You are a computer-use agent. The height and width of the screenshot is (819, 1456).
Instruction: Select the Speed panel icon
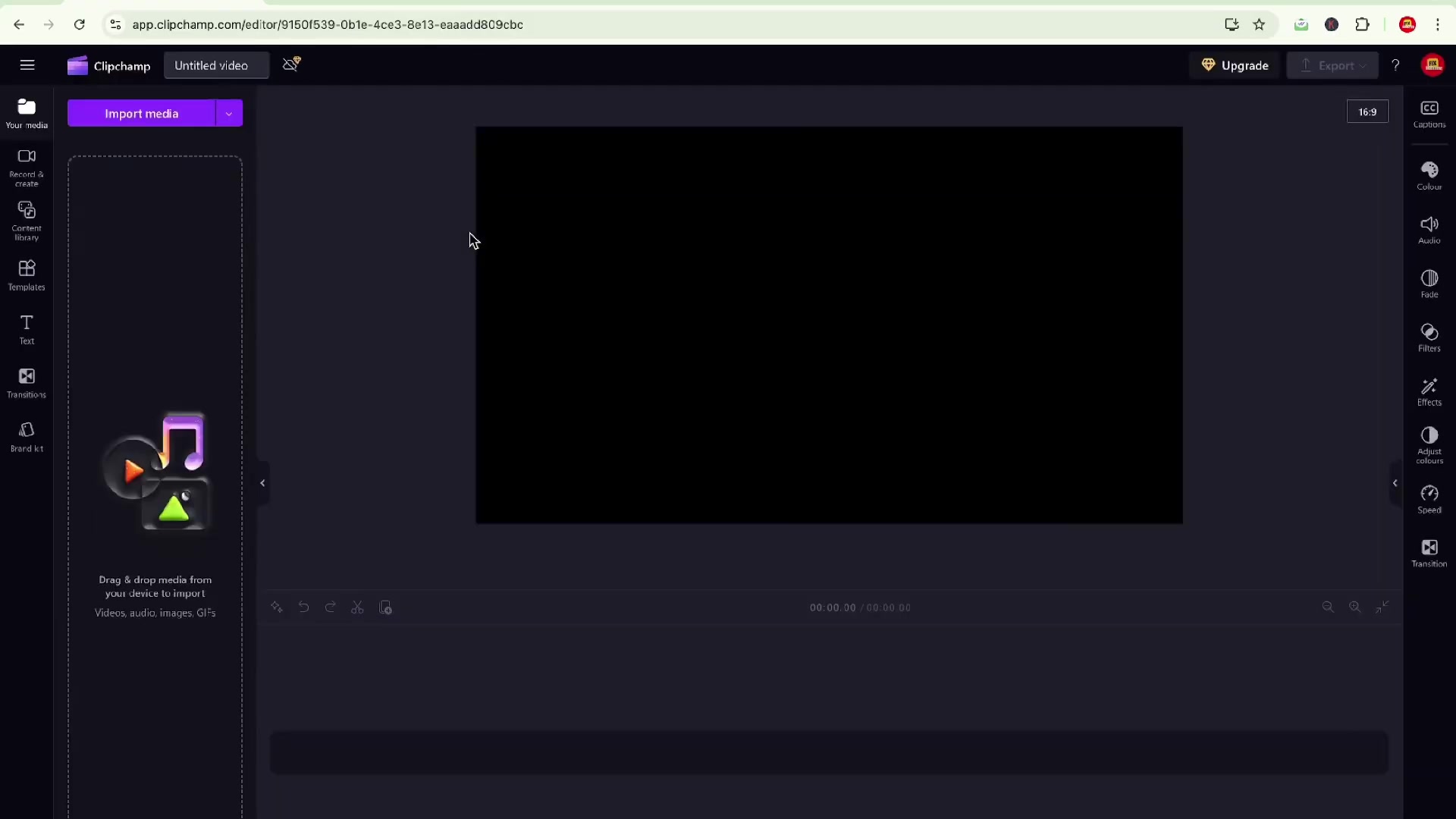1429,500
